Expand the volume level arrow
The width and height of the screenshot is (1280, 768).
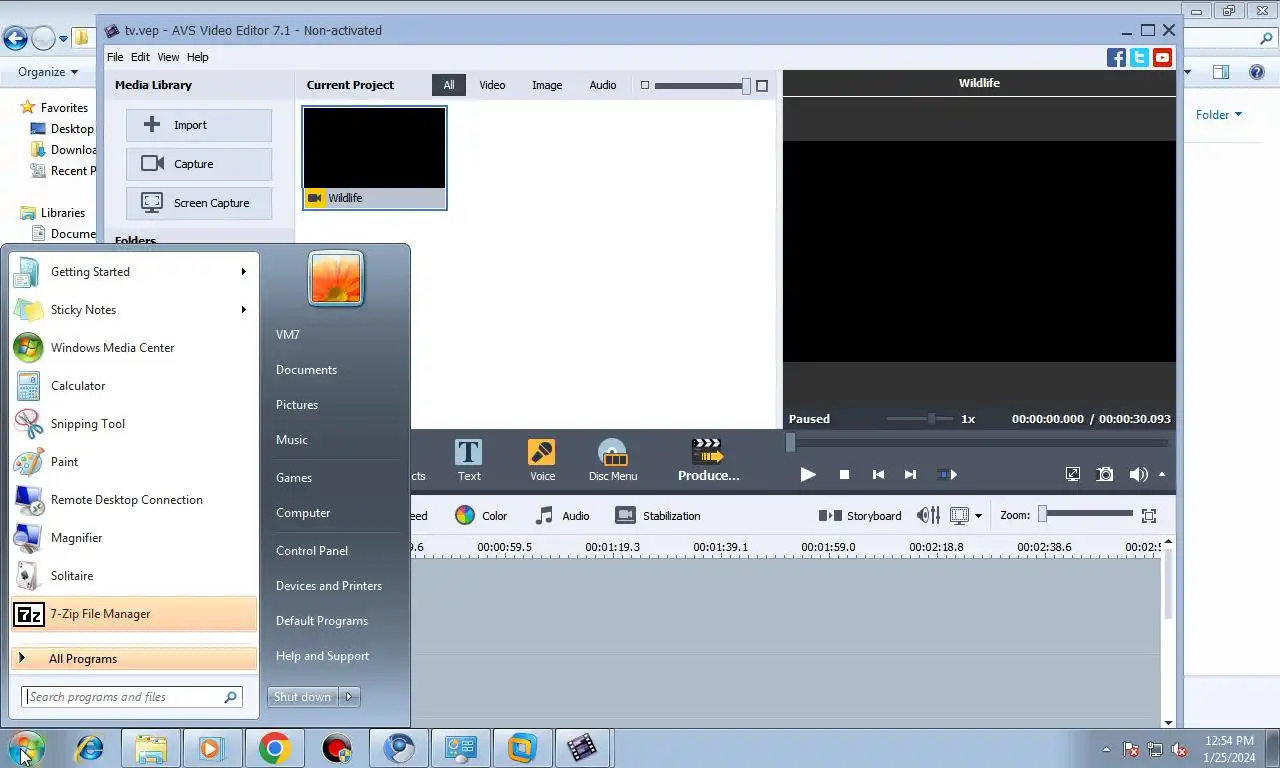1162,475
